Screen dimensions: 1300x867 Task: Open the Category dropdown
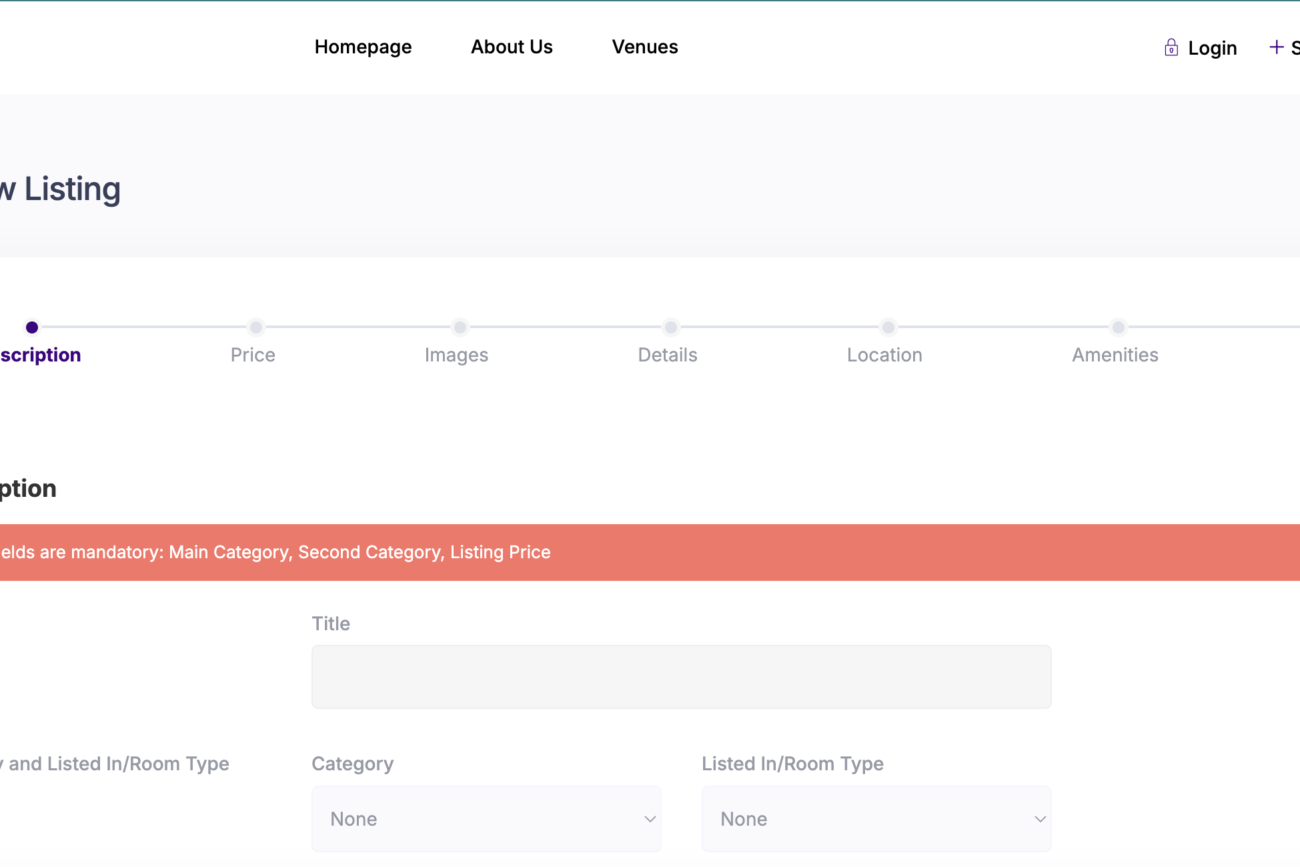(x=486, y=819)
